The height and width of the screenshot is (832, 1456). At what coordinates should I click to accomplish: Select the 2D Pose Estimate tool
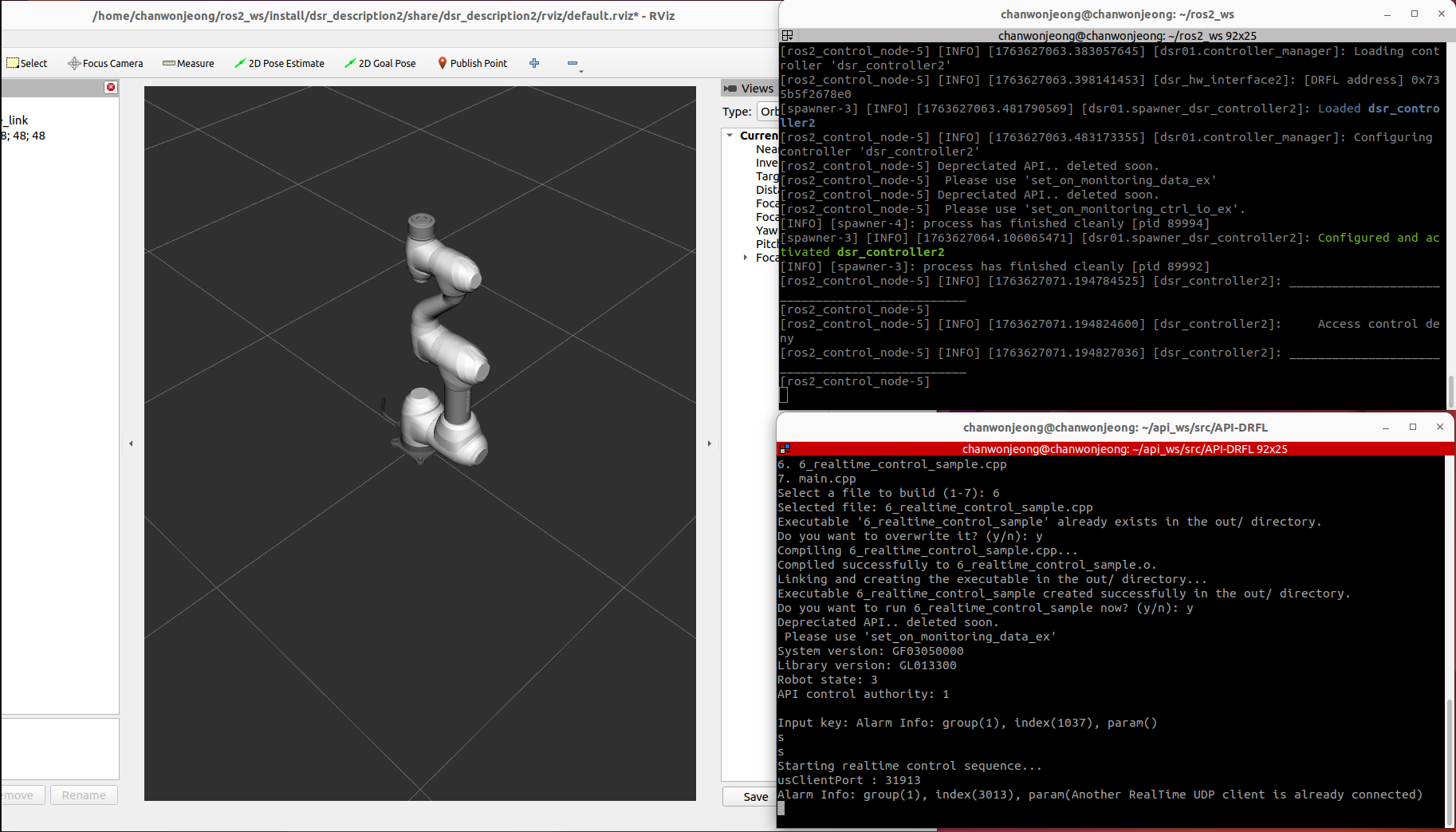pos(279,63)
